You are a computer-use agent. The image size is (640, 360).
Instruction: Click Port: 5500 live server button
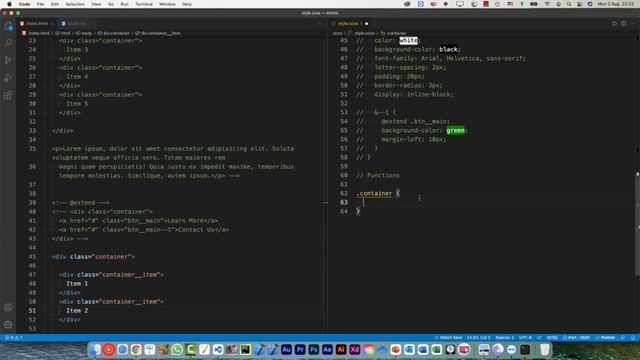576,338
